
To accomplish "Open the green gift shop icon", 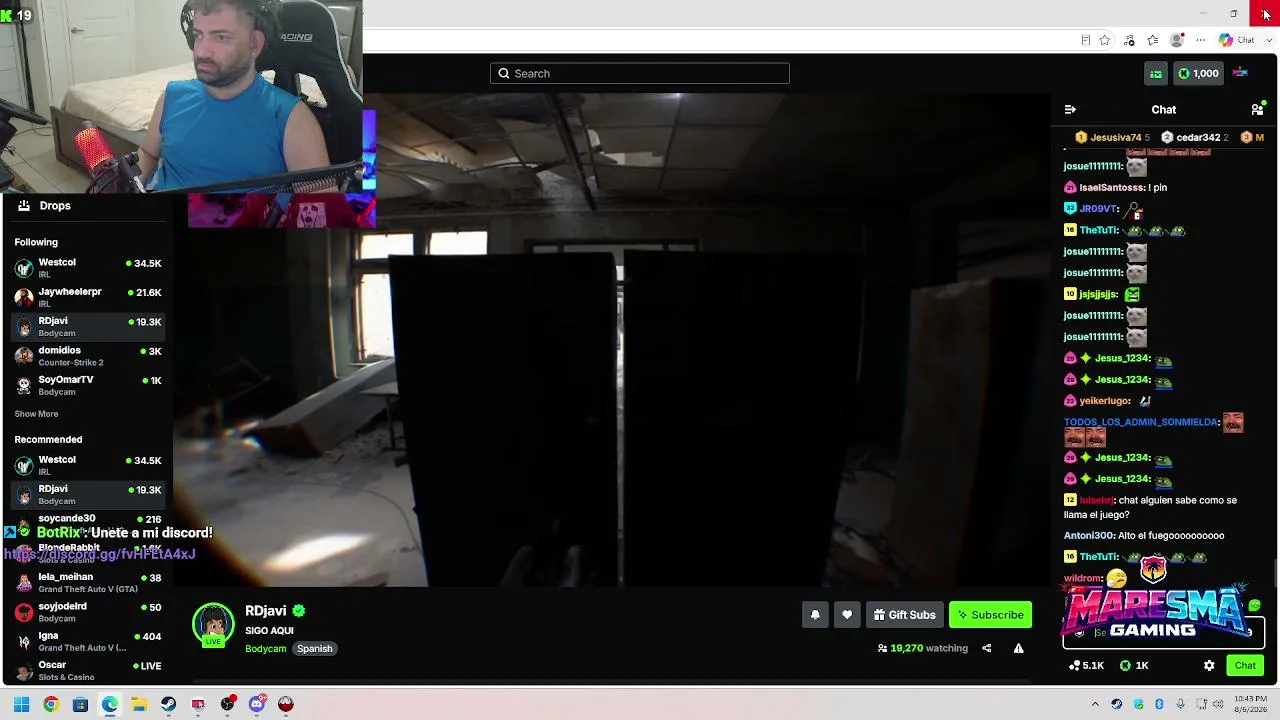I will point(1156,73).
